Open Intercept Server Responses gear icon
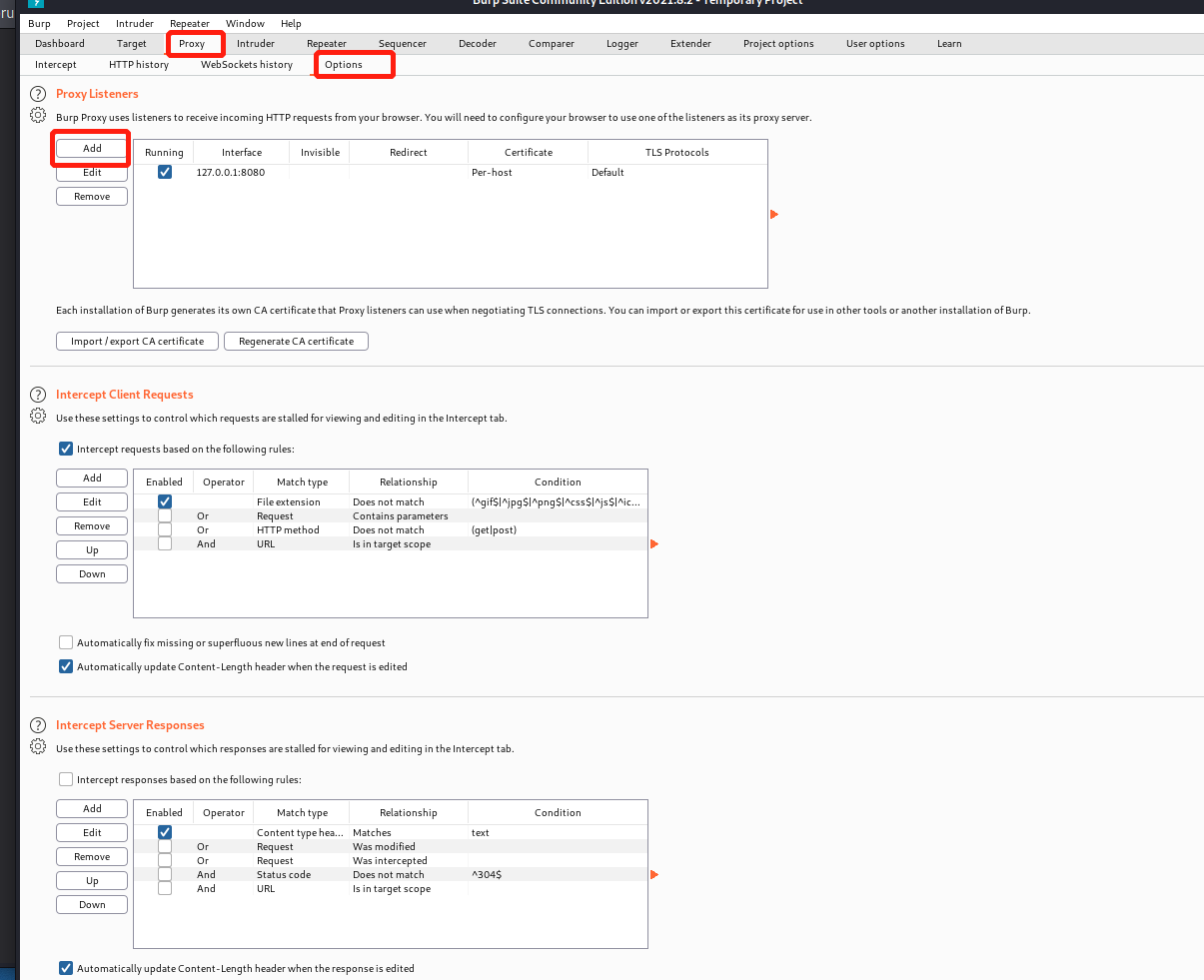 coord(38,747)
